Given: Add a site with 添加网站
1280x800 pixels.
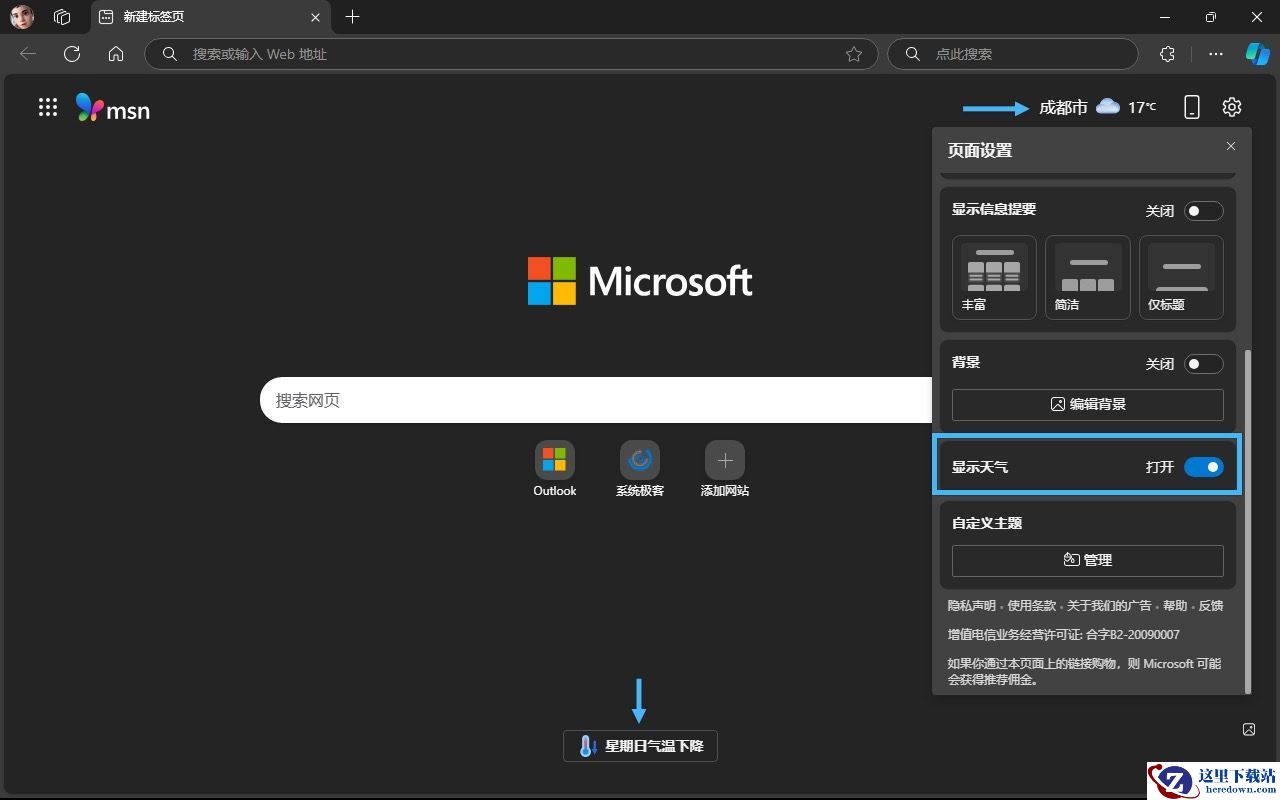Looking at the screenshot, I should tap(725, 469).
